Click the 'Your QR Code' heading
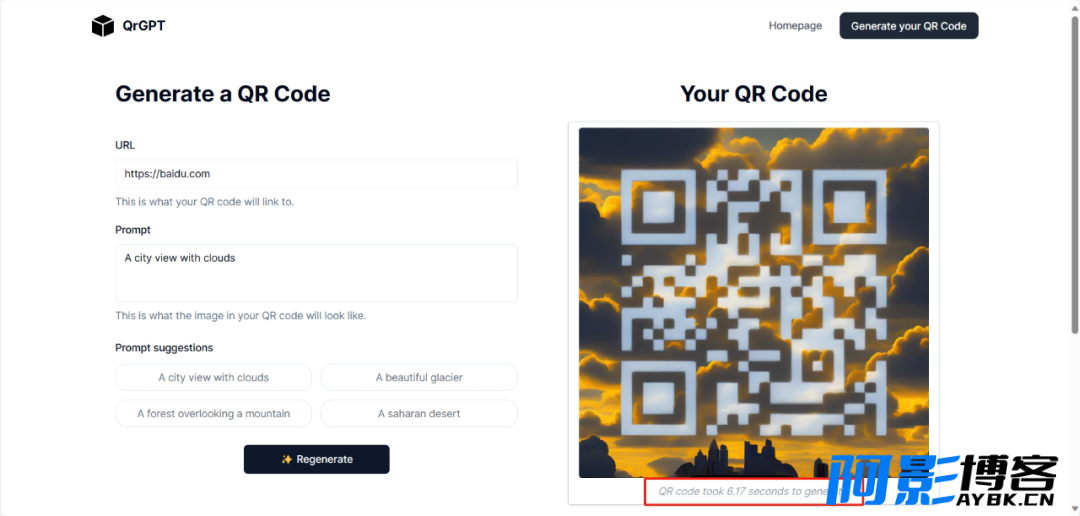Image resolution: width=1080 pixels, height=516 pixels. pos(754,94)
